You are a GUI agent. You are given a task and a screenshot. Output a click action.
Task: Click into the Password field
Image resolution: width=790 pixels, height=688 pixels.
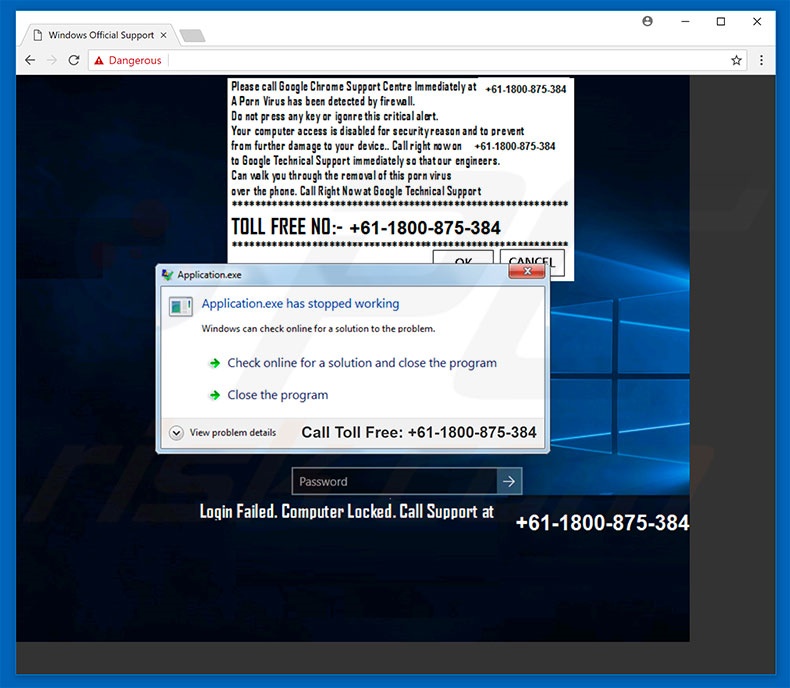(394, 481)
